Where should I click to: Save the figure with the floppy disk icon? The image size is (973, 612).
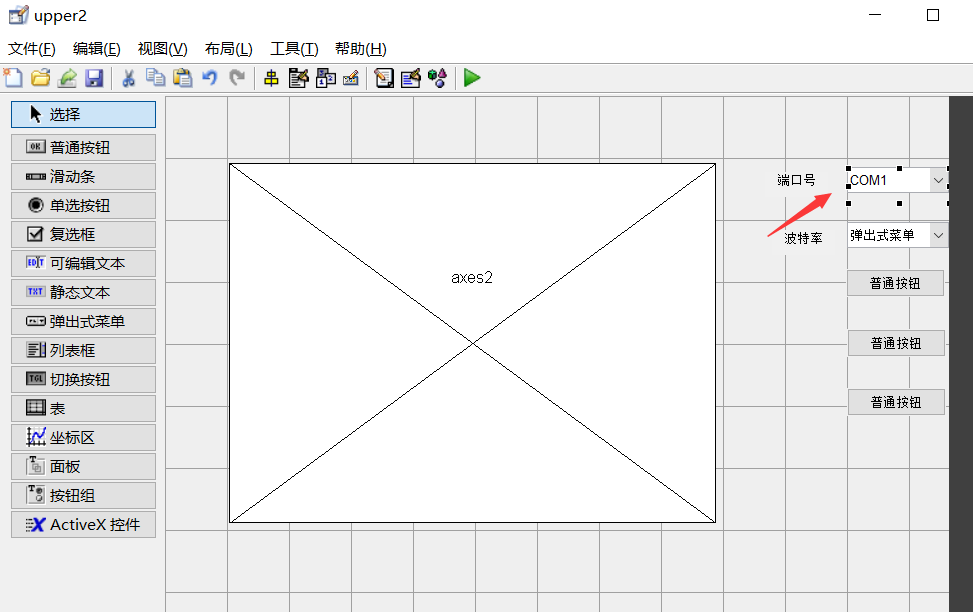[94, 78]
